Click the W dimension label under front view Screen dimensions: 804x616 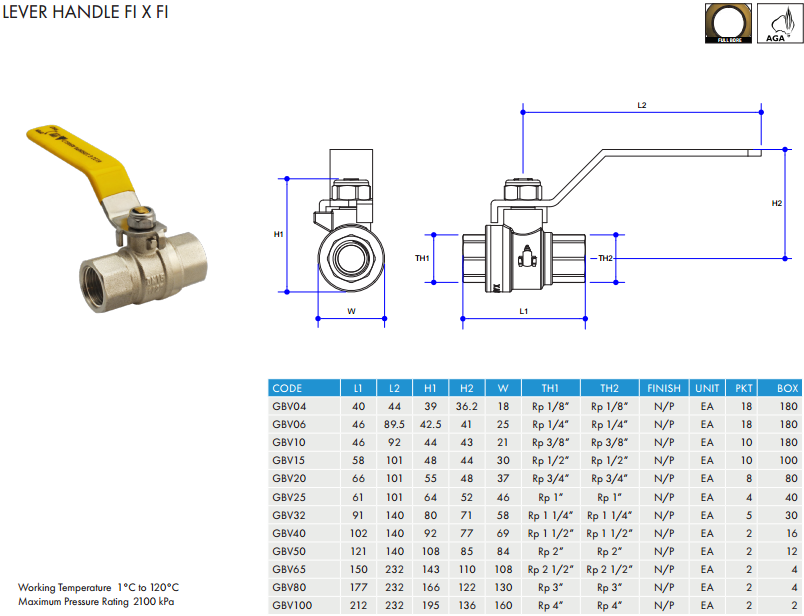pos(351,311)
